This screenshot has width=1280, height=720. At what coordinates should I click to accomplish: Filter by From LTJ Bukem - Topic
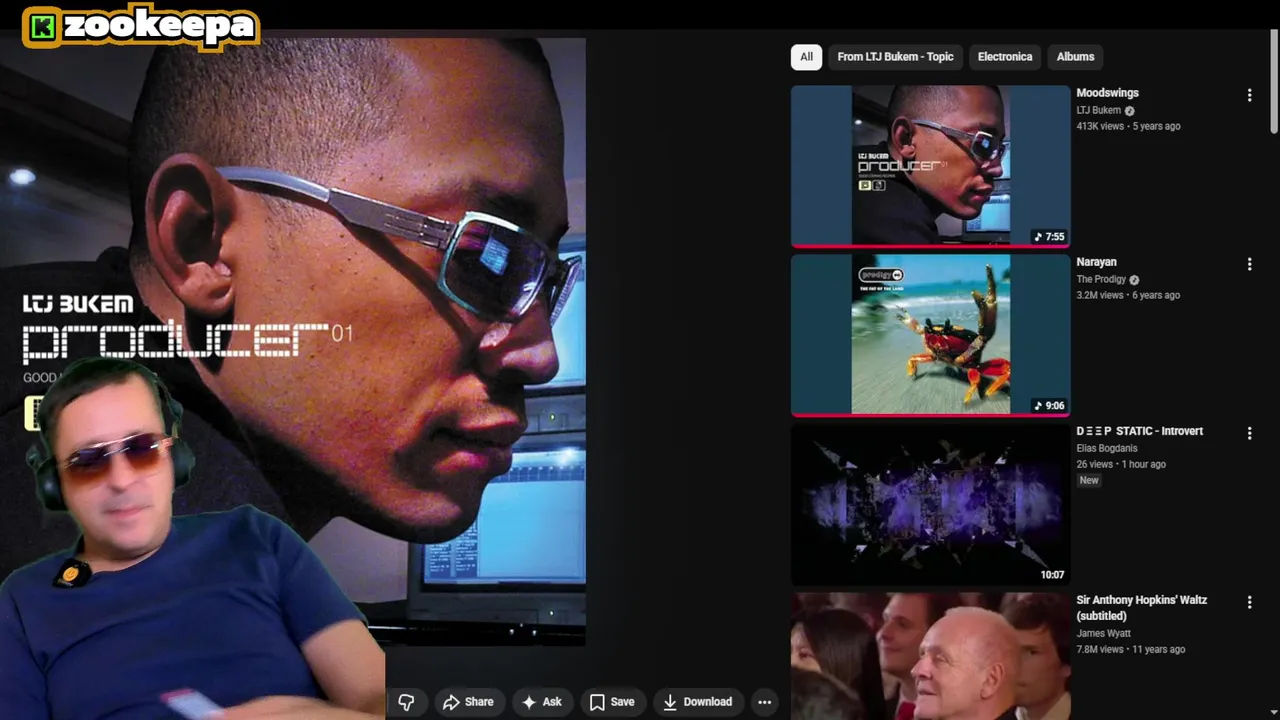click(895, 57)
